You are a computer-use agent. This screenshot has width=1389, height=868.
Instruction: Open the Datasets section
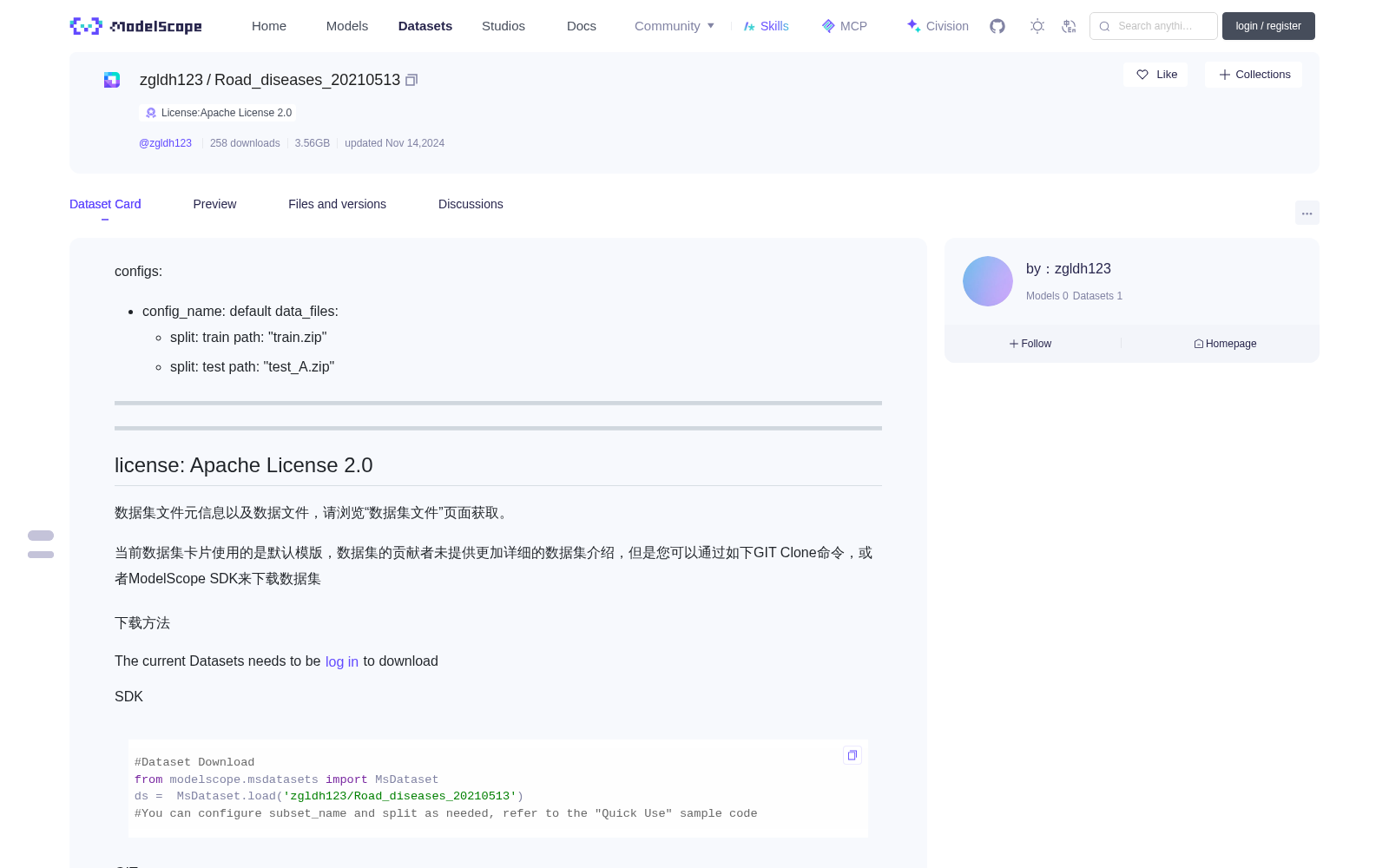coord(425,26)
